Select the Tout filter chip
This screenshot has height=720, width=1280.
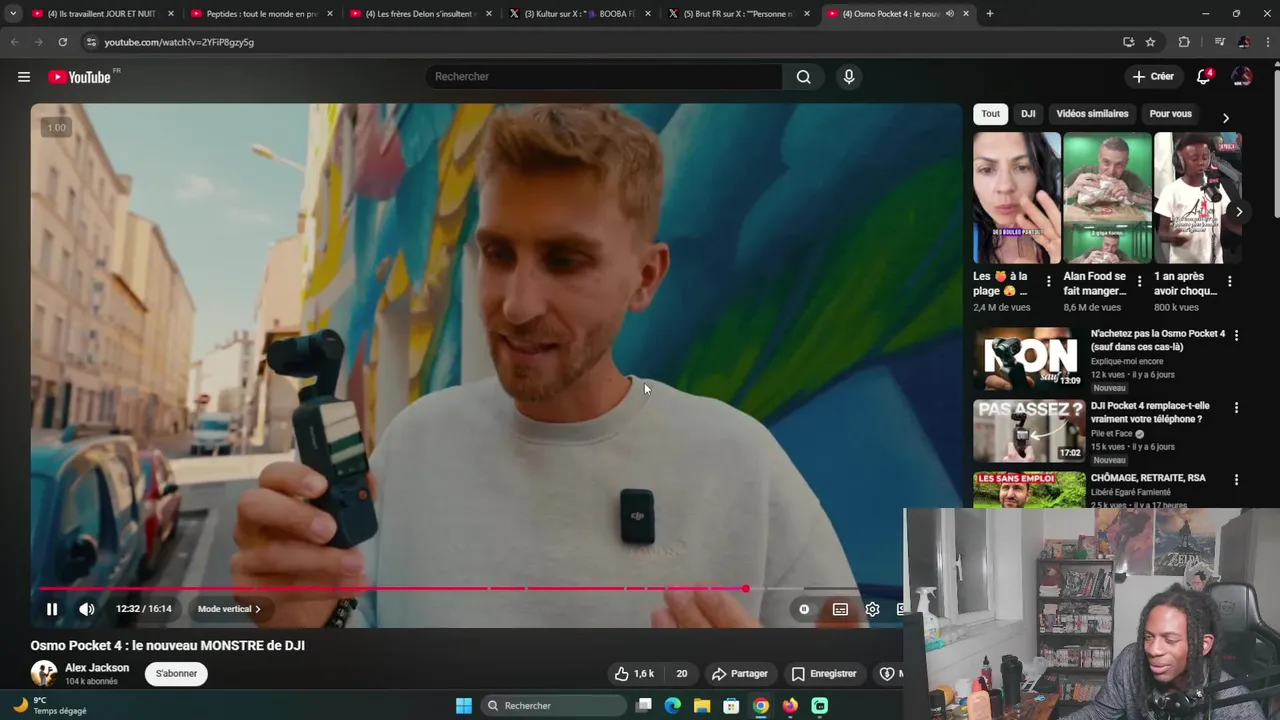click(x=990, y=114)
